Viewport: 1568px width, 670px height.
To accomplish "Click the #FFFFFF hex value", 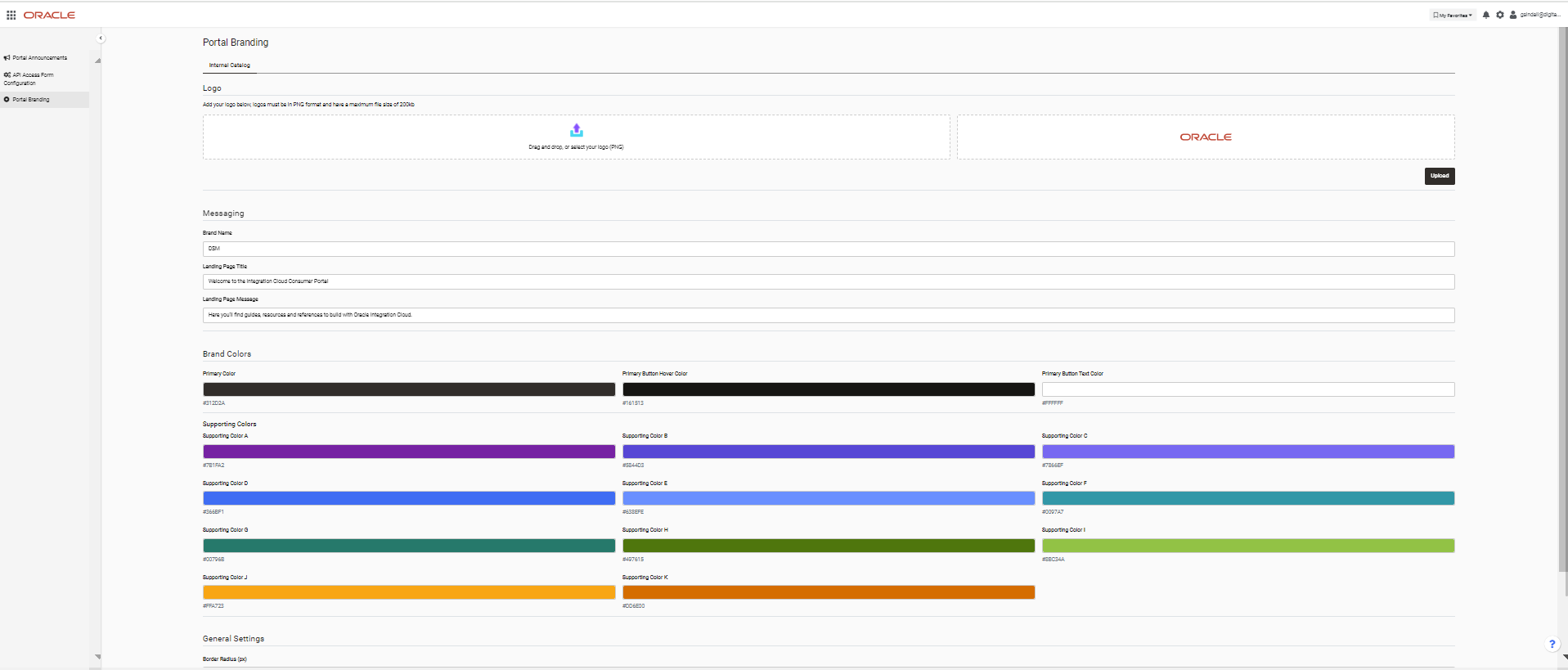I will 1053,403.
